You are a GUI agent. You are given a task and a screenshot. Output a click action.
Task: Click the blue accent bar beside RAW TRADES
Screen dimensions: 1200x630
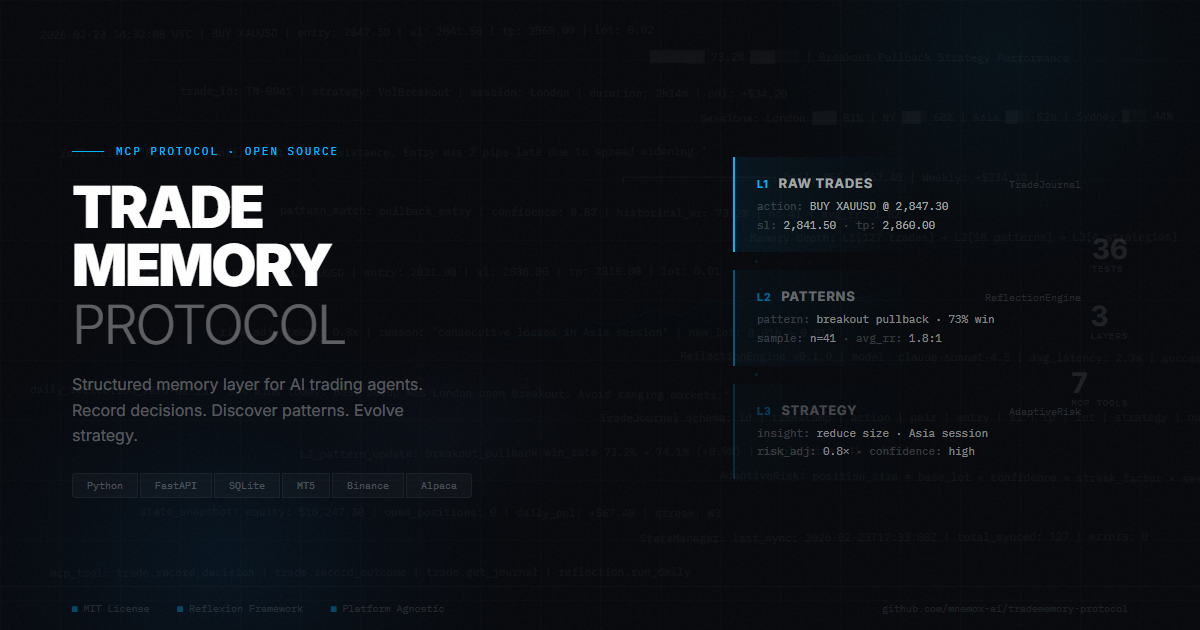click(736, 205)
